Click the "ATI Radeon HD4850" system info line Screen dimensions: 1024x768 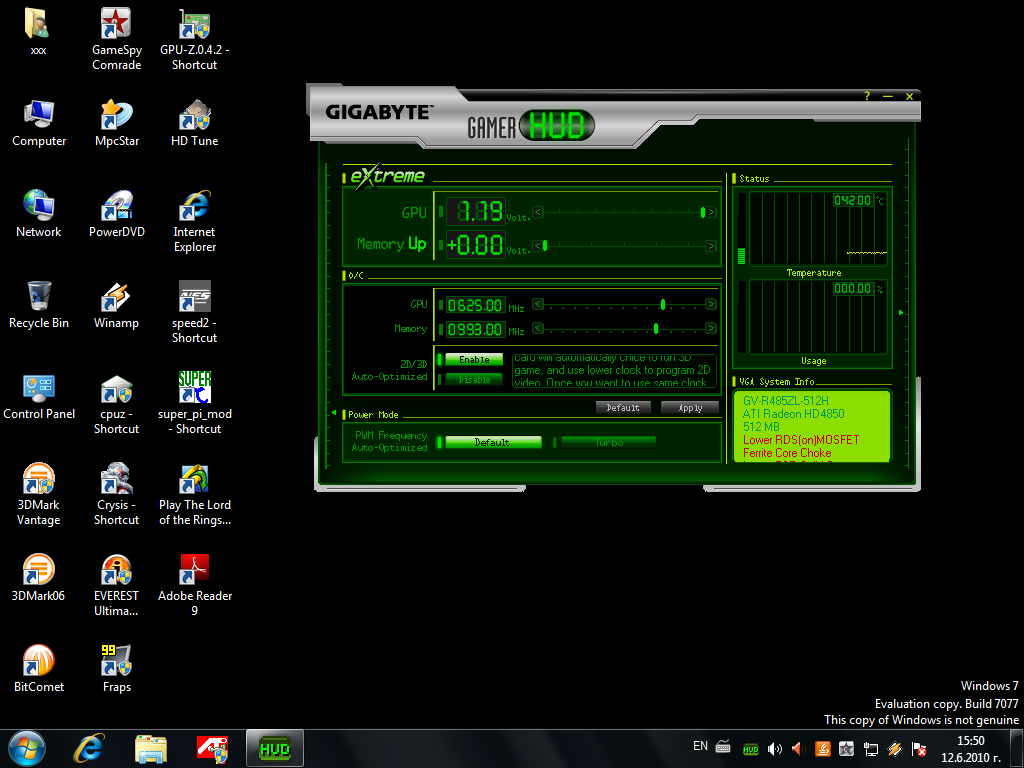pos(793,414)
